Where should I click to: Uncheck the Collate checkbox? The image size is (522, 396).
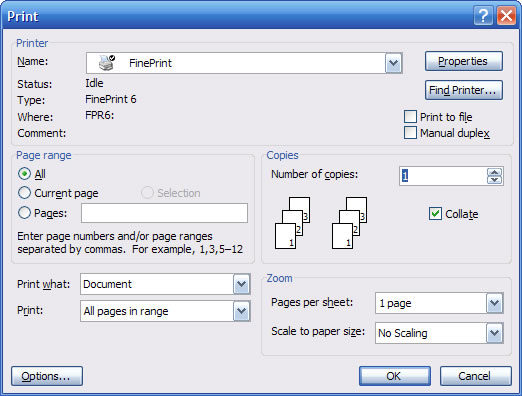[x=435, y=214]
